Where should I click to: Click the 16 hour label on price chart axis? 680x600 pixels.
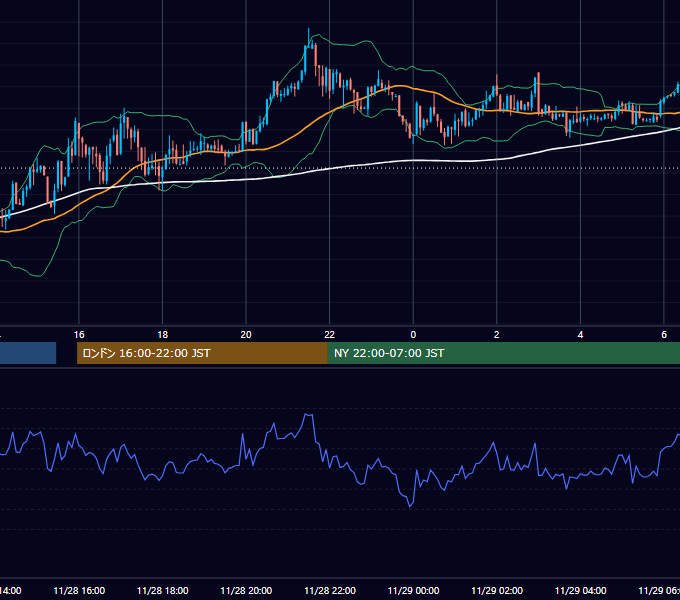tap(79, 335)
